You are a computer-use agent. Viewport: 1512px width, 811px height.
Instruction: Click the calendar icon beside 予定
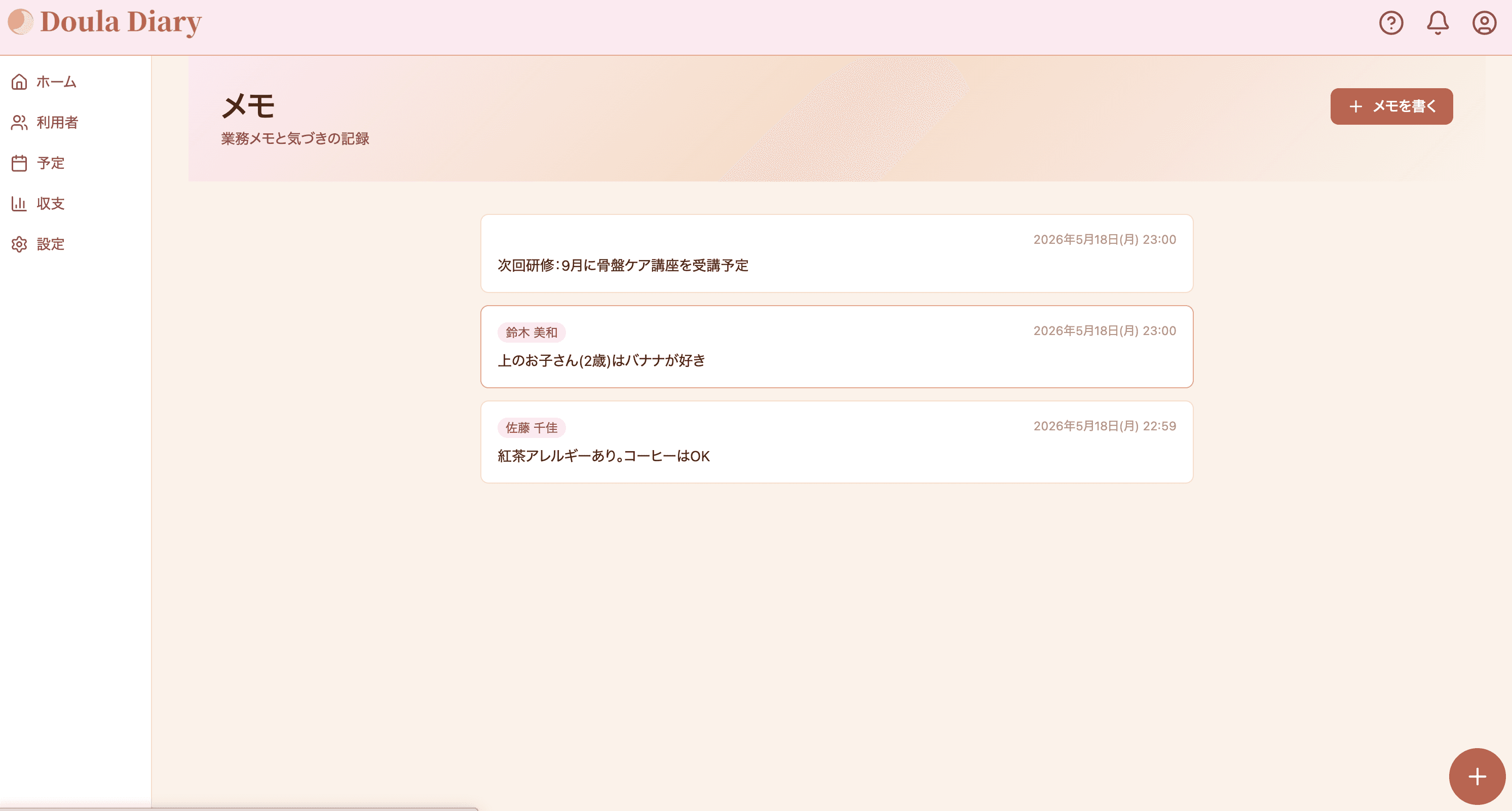click(x=19, y=163)
